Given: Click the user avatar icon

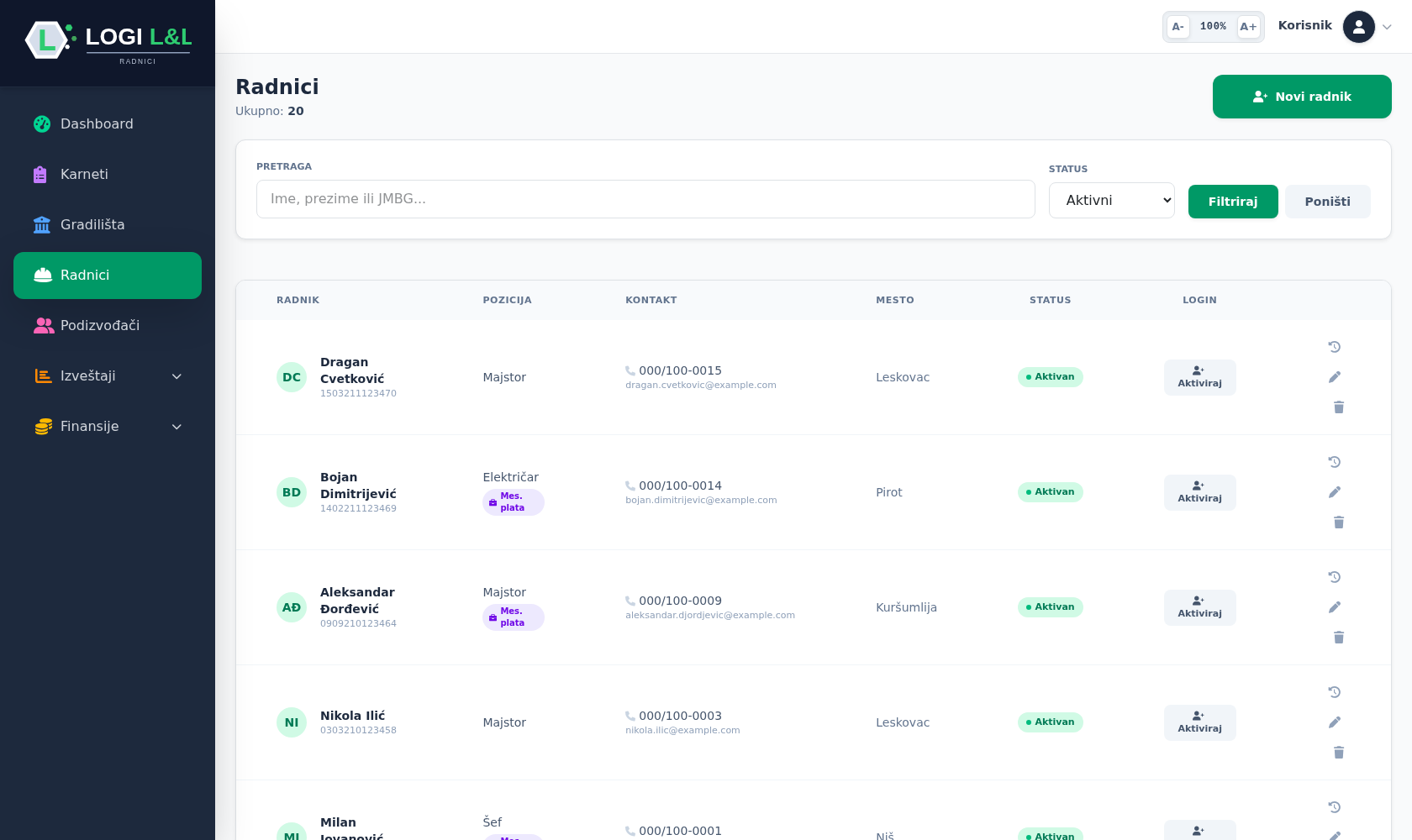Looking at the screenshot, I should click(x=1358, y=27).
